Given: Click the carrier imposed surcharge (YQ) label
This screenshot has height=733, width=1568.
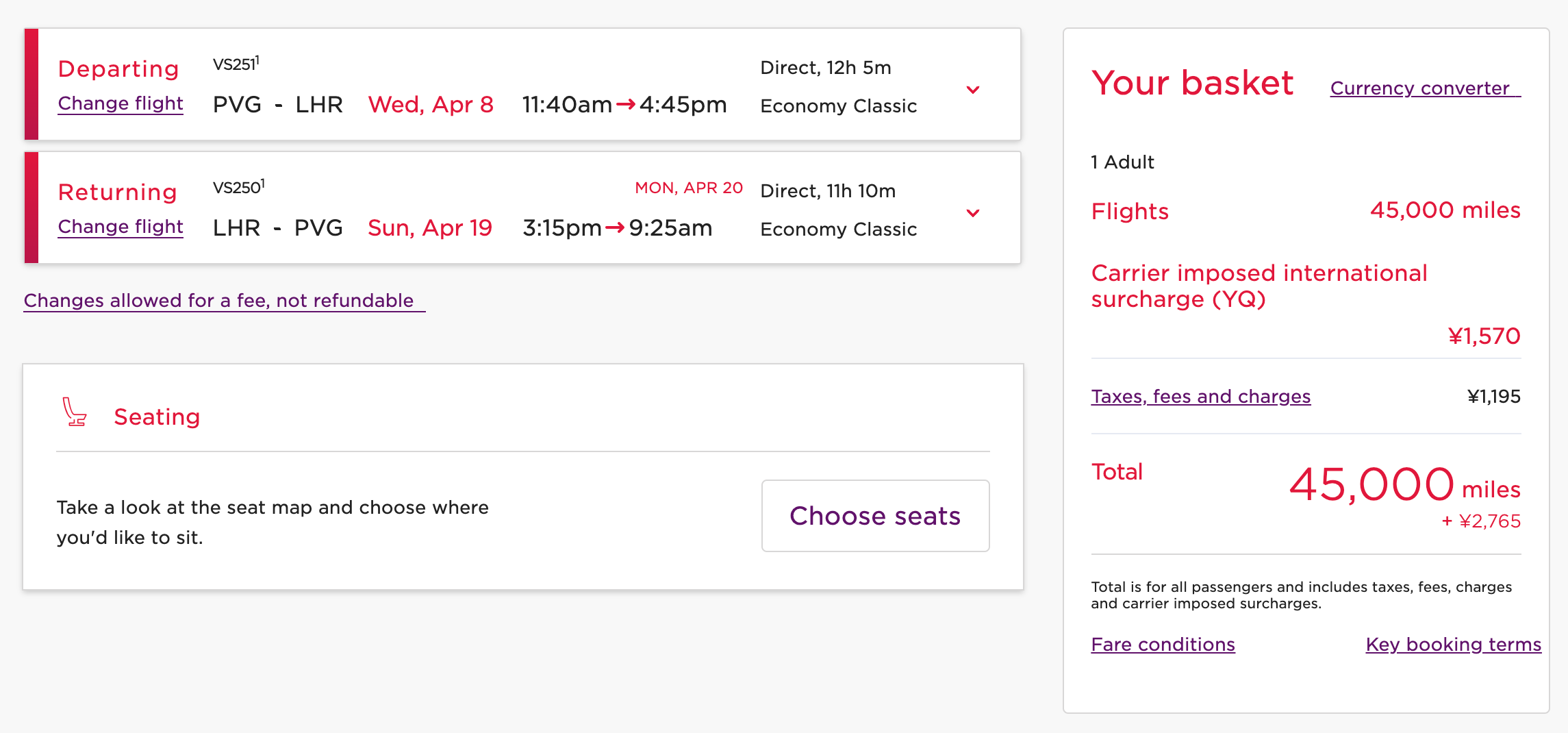Looking at the screenshot, I should tap(1259, 286).
